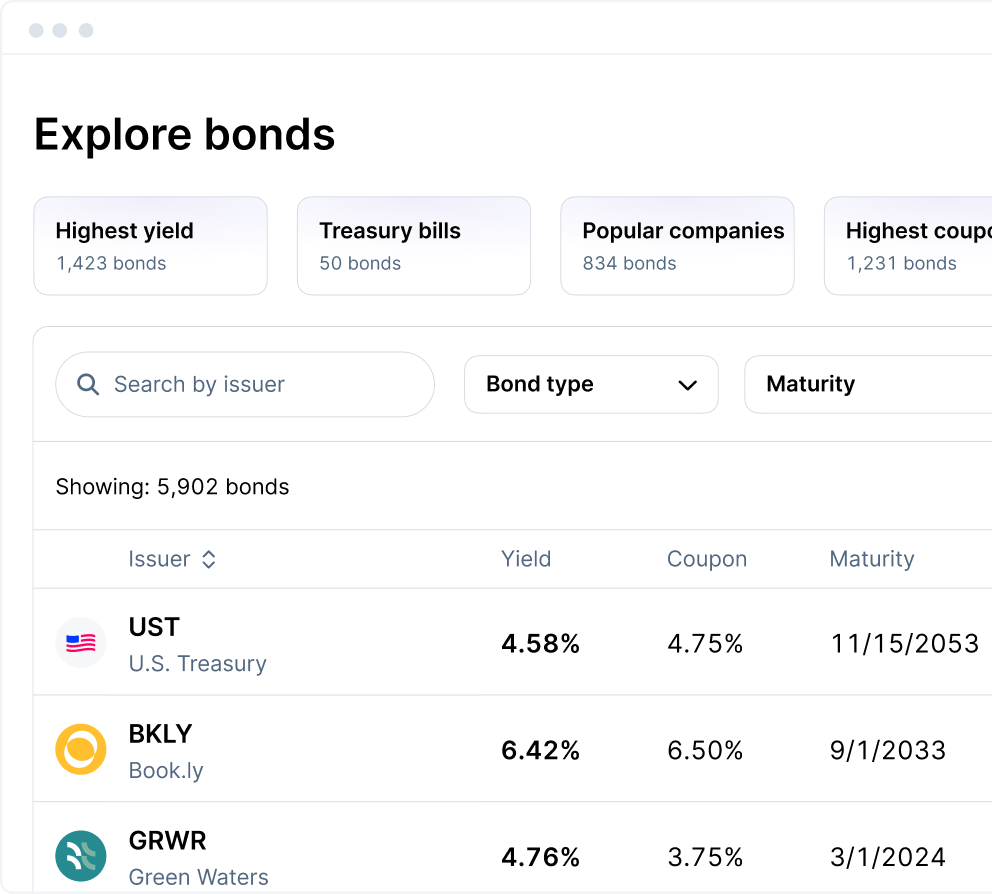
Task: Select the Popular companies category card
Action: pyautogui.click(x=677, y=245)
